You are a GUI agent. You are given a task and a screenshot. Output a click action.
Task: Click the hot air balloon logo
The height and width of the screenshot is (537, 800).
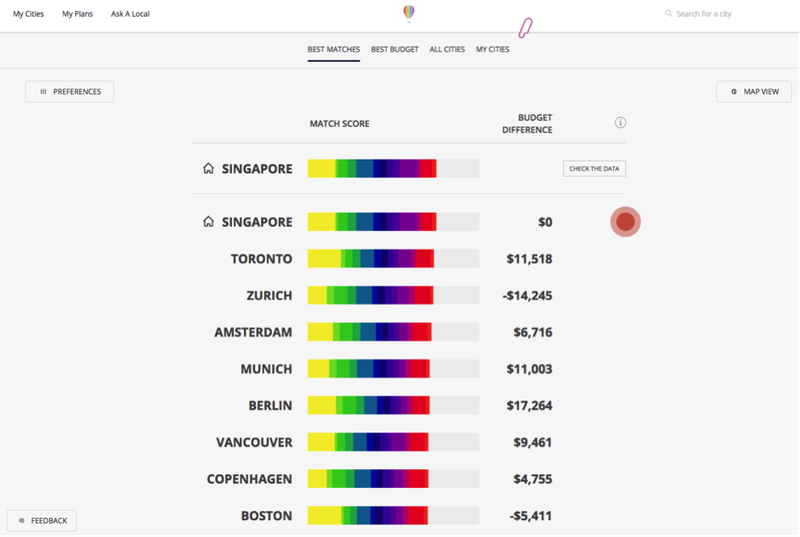pyautogui.click(x=409, y=13)
